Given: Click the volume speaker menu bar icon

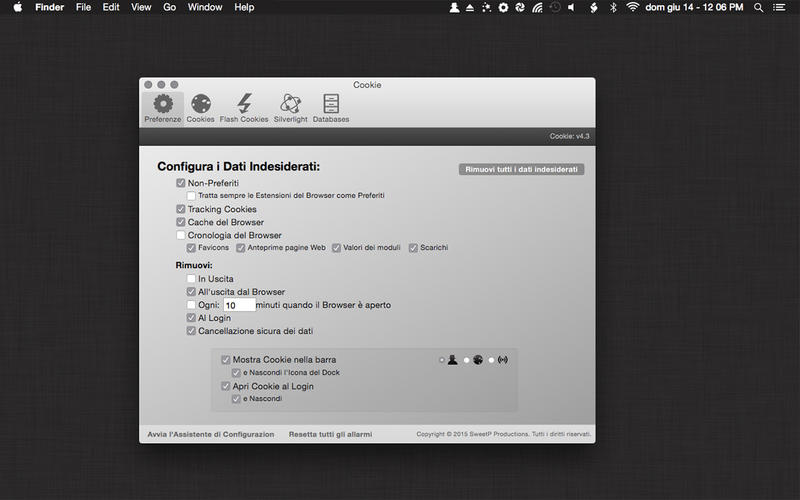Looking at the screenshot, I should (573, 7).
